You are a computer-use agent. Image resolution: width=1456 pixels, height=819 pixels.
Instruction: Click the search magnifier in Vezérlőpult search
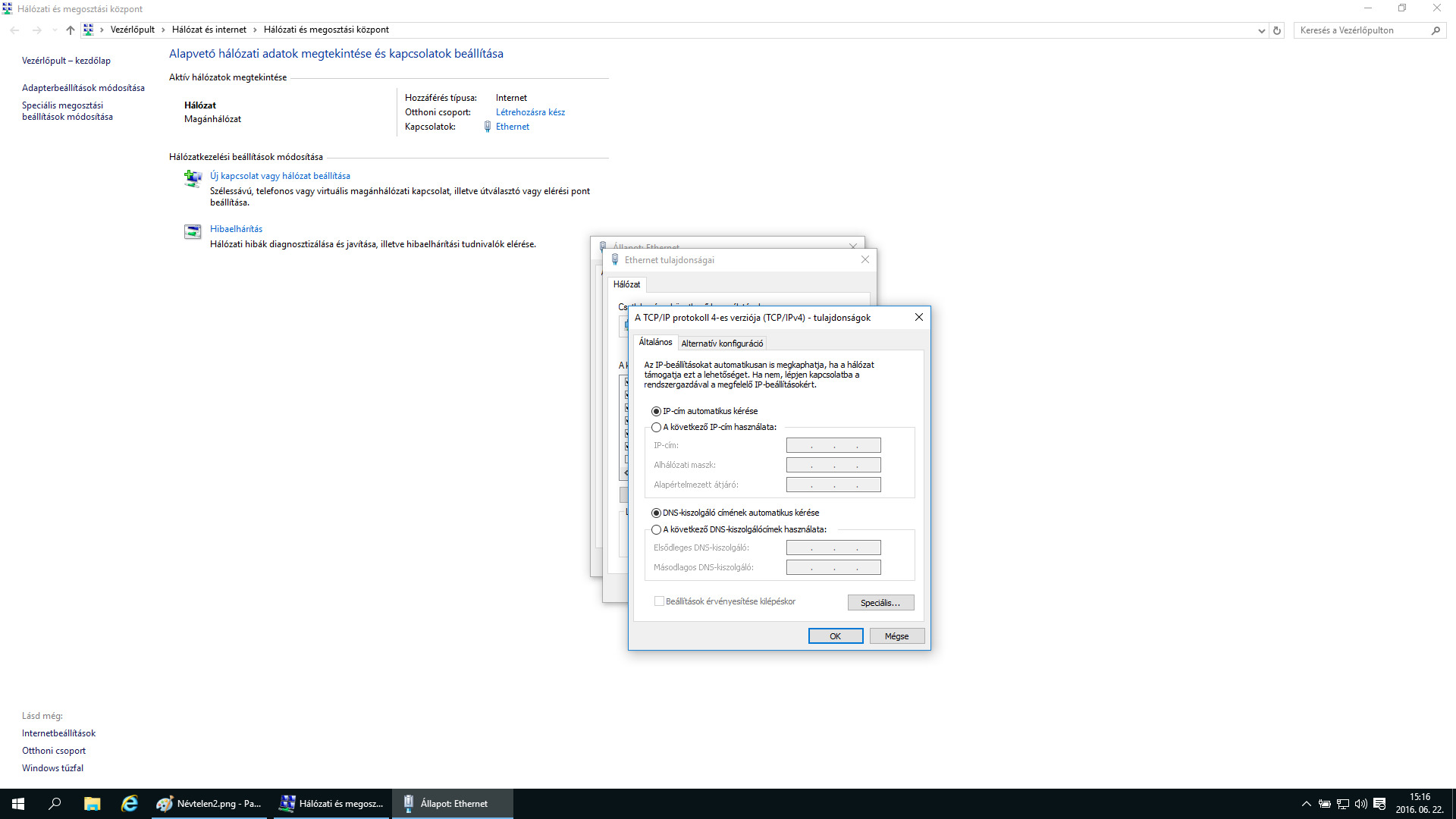tap(1436, 30)
